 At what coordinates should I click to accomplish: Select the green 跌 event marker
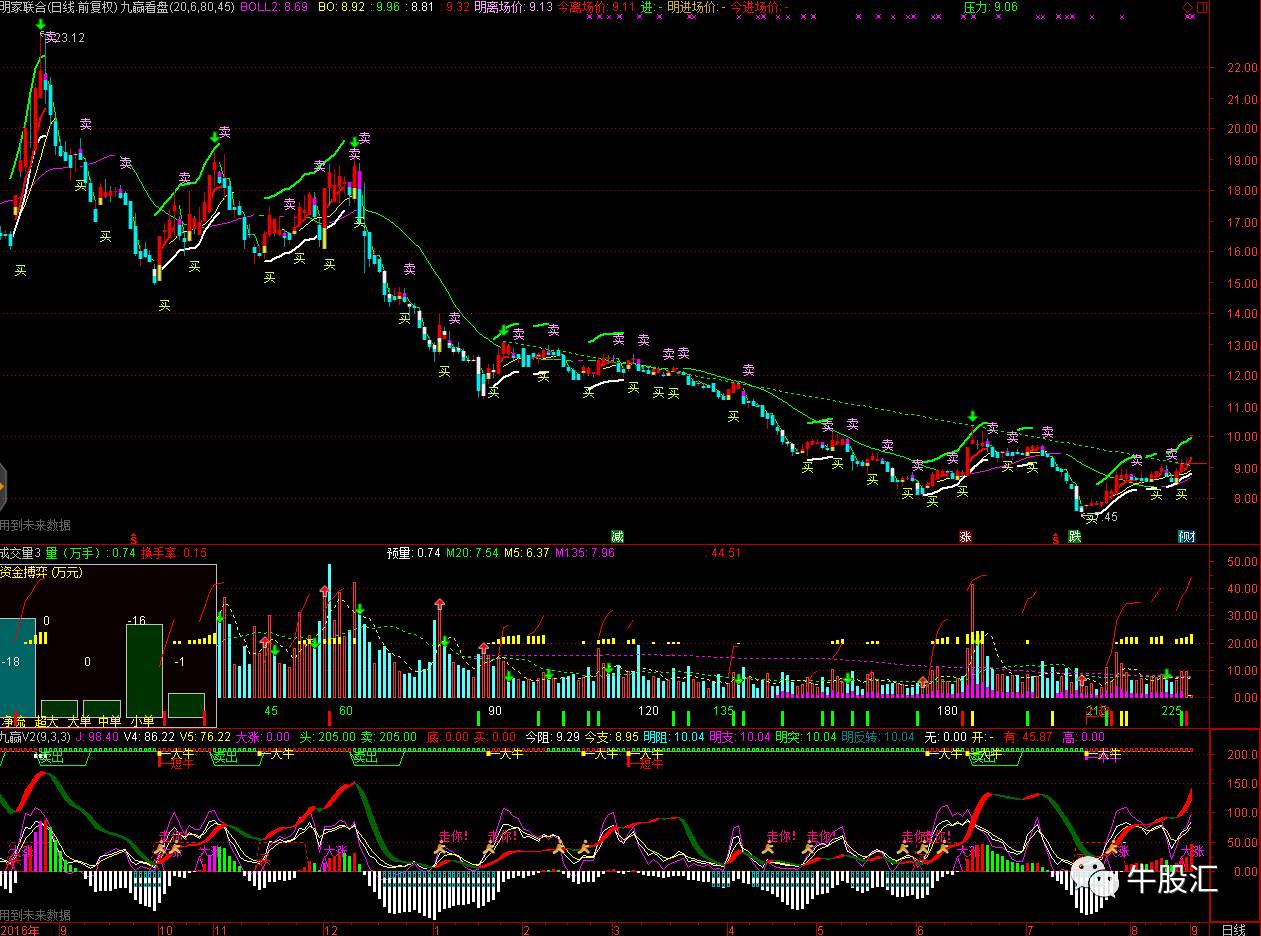[1074, 537]
